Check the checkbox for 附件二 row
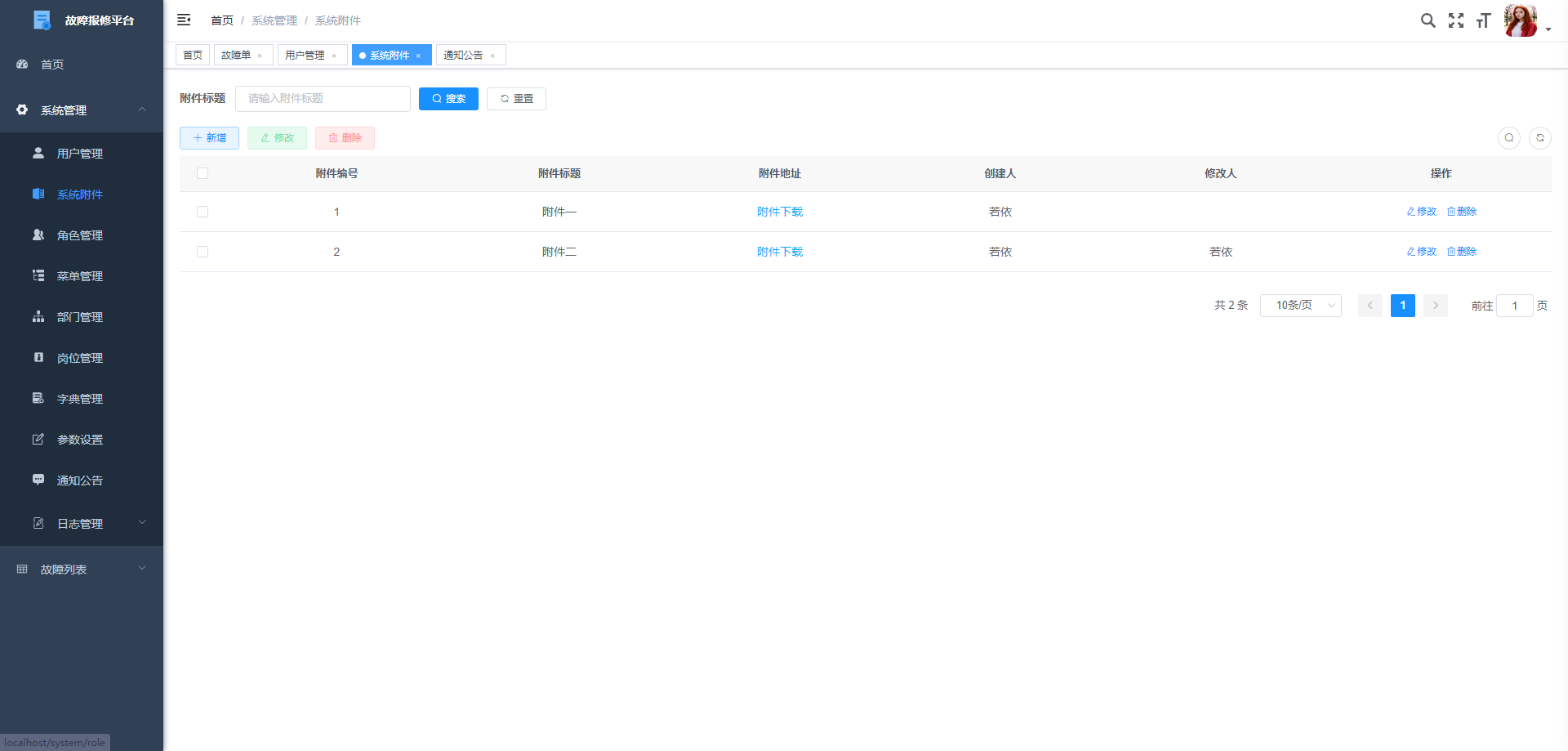Screen dimensions: 1568x751 coord(203,252)
